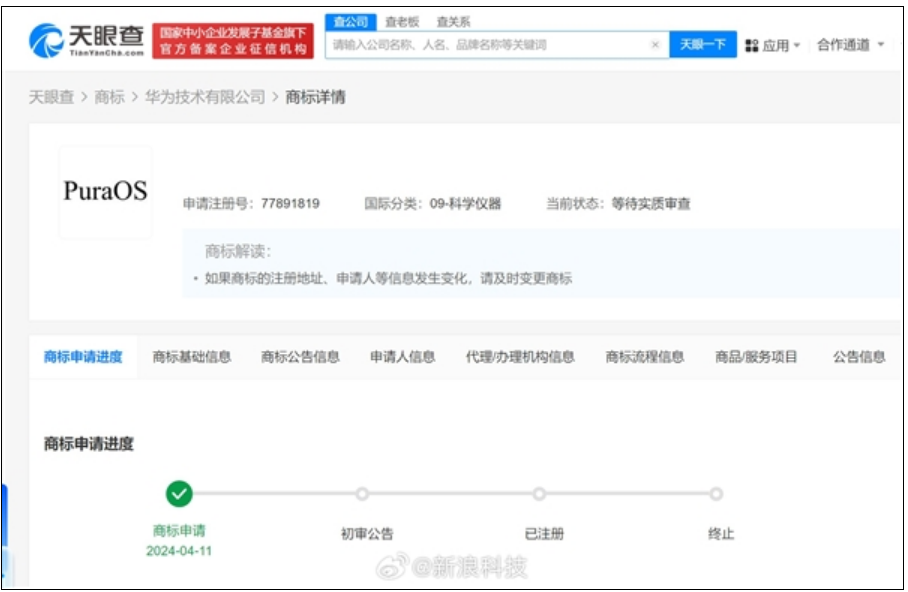Open the 代理/办理机构信息 tab
Screen dimensions: 908x592
tap(520, 357)
